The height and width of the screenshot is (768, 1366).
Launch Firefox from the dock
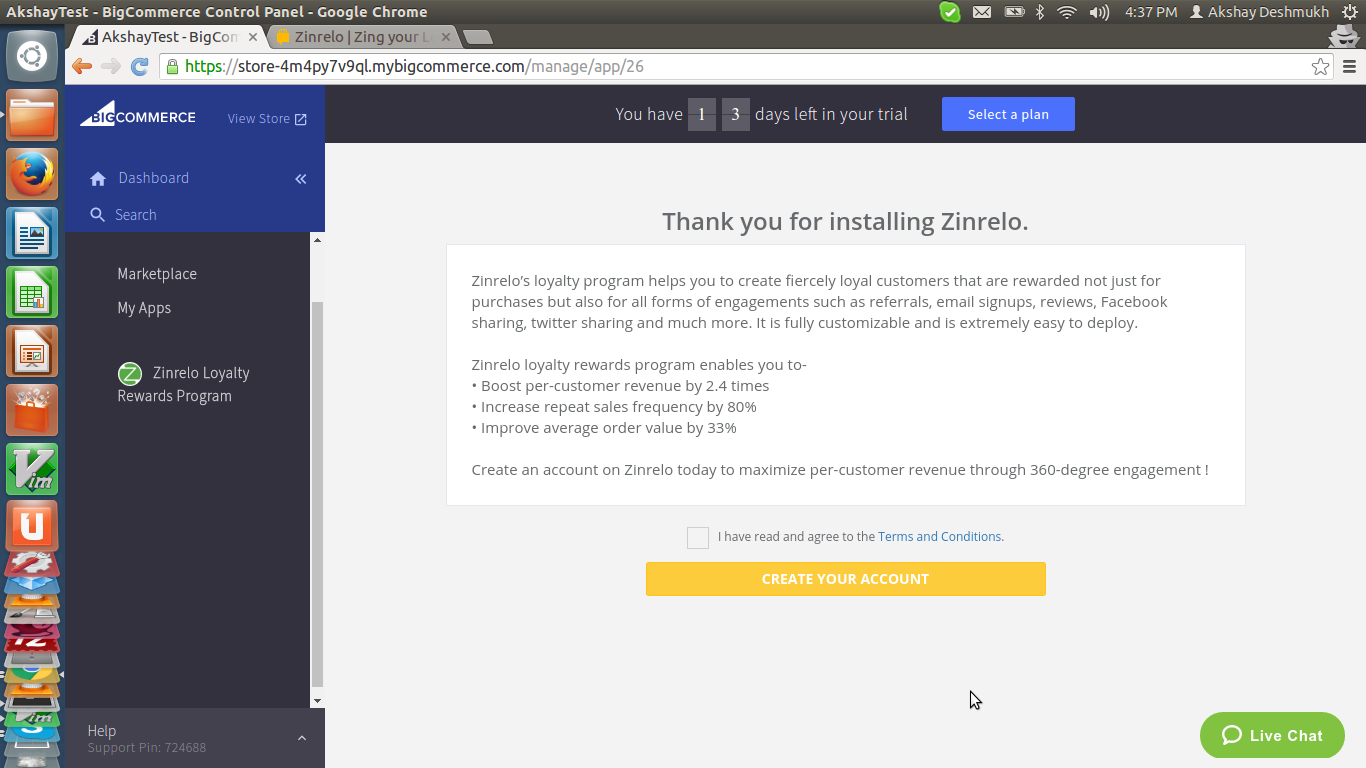coord(32,174)
